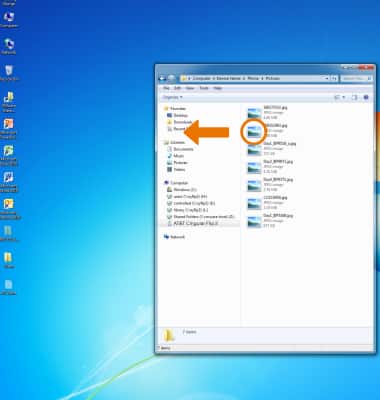Select the orange-circled image thumbnail
The height and width of the screenshot is (400, 380).
(x=254, y=132)
